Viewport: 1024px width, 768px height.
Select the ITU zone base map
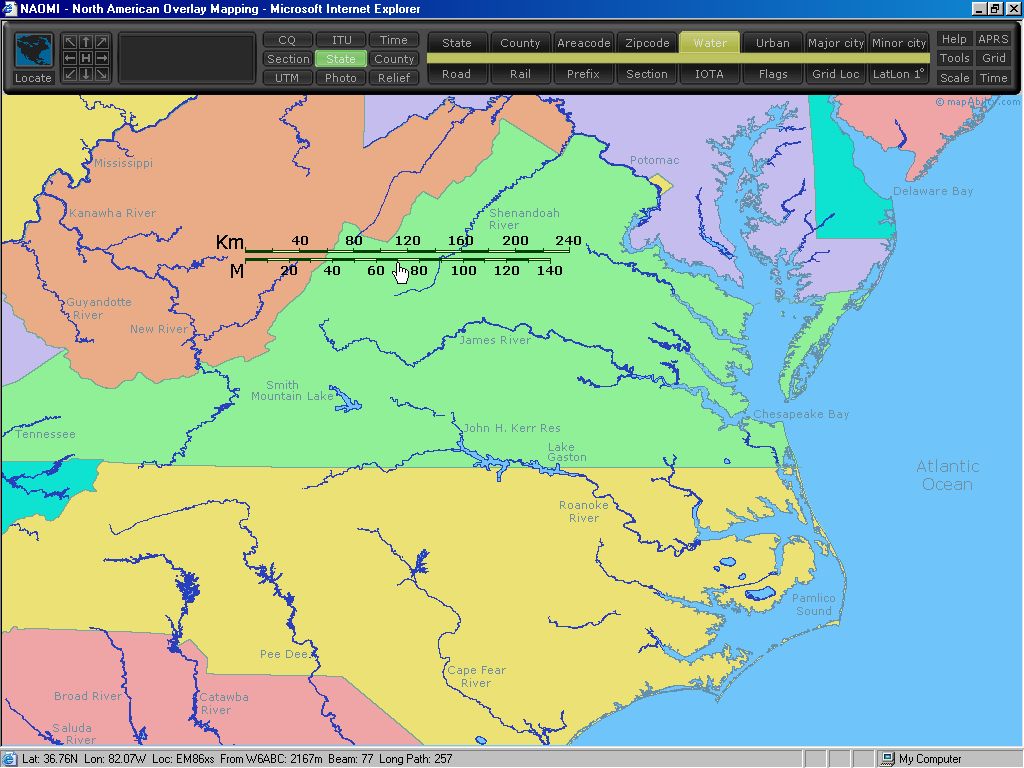pos(341,40)
